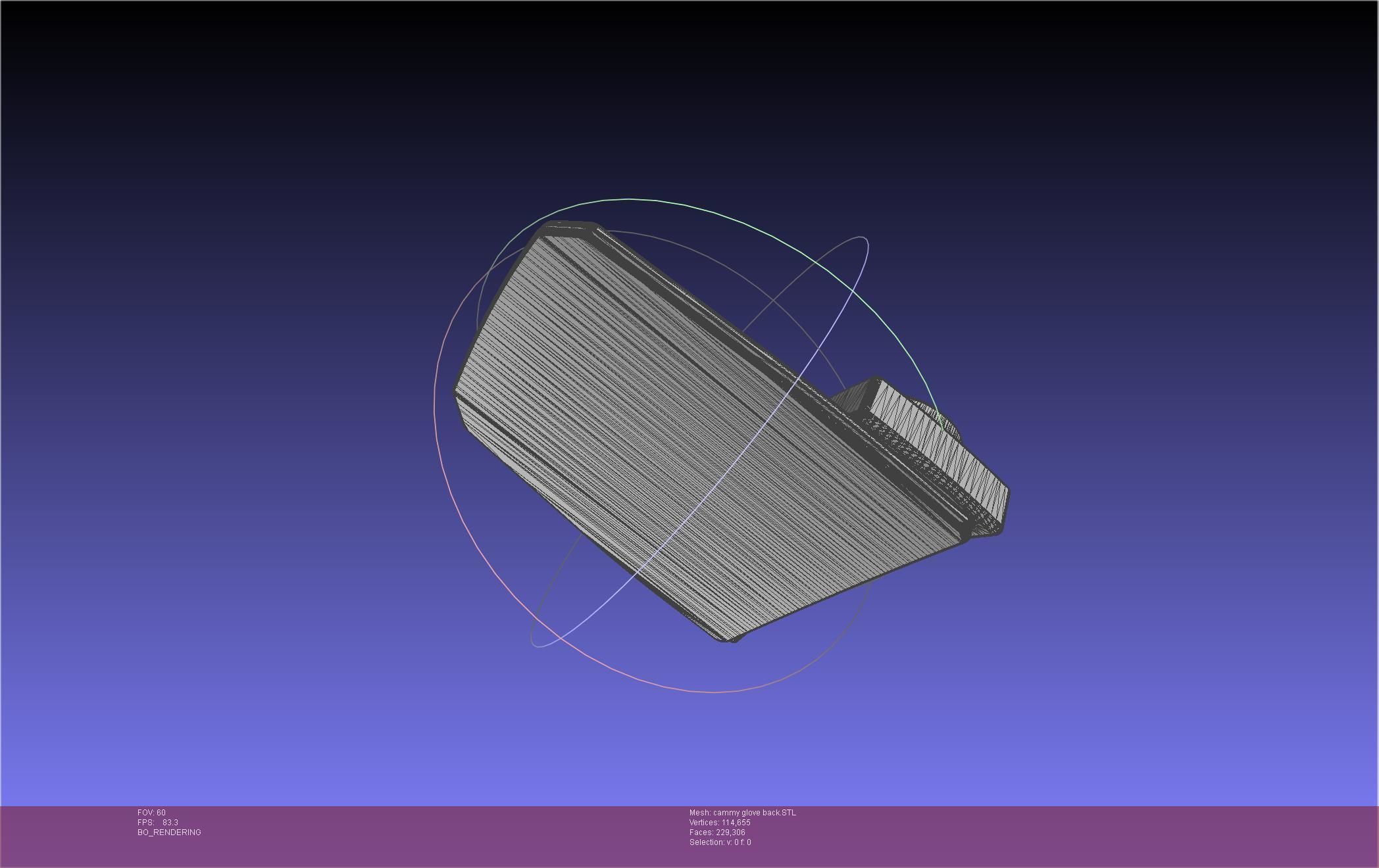Click the red trackball circle at bottom
Screen dimensions: 1379x868
coord(714,692)
